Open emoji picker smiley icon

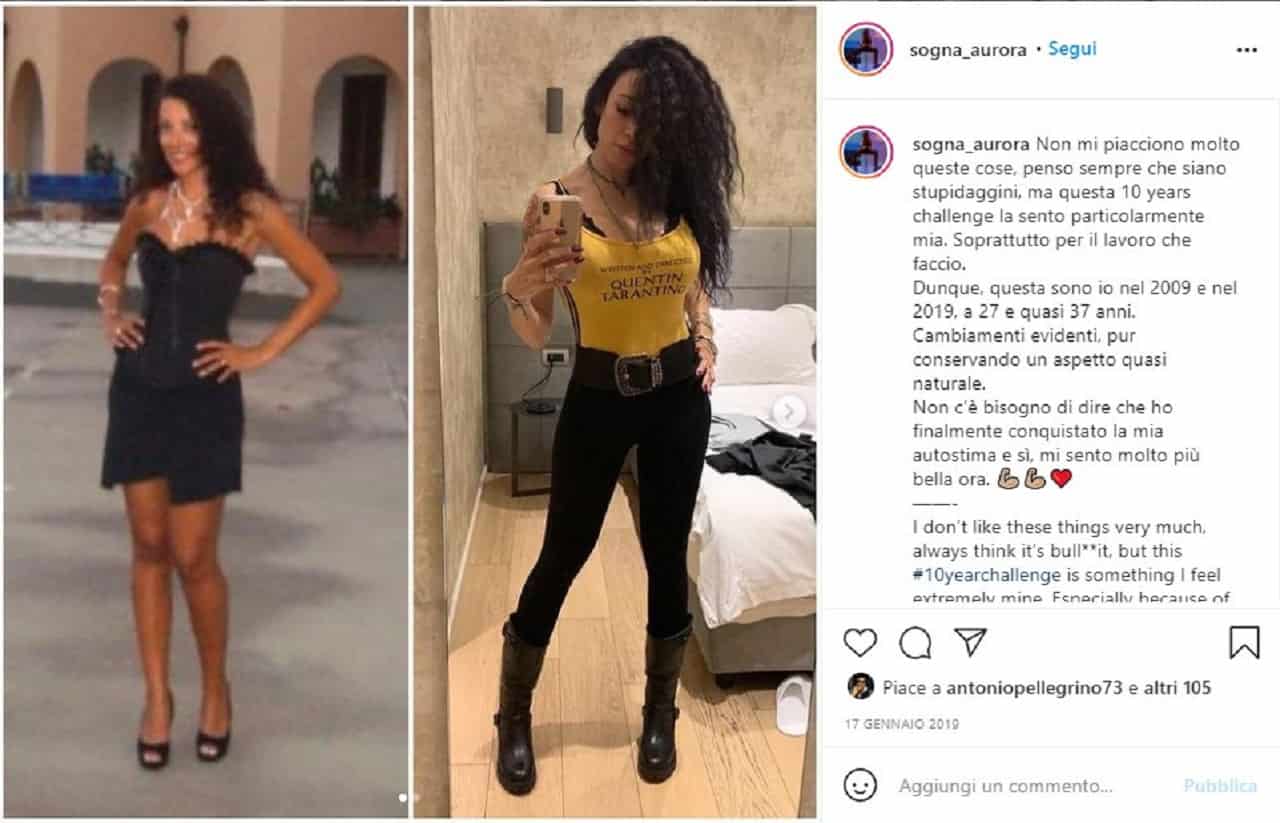(x=860, y=785)
